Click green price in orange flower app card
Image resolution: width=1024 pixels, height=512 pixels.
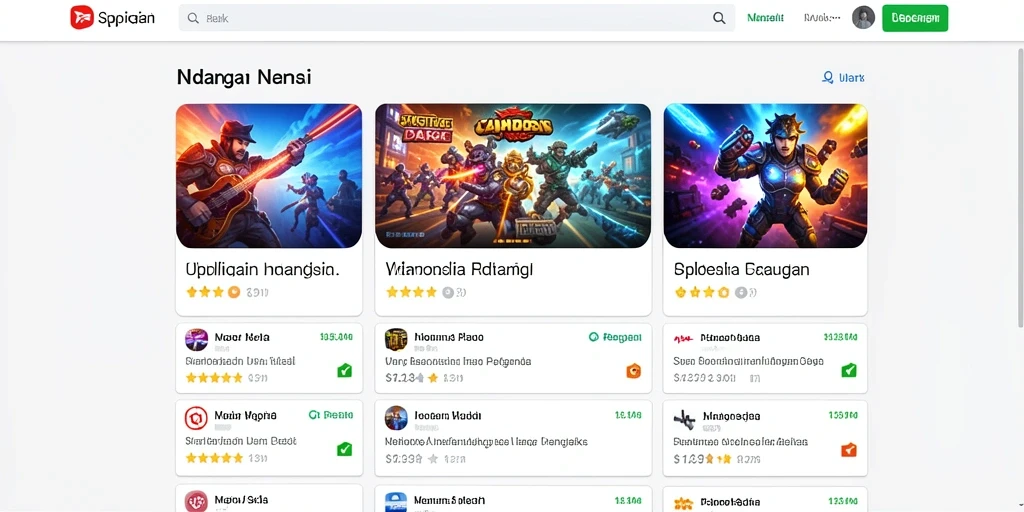pyautogui.click(x=842, y=500)
